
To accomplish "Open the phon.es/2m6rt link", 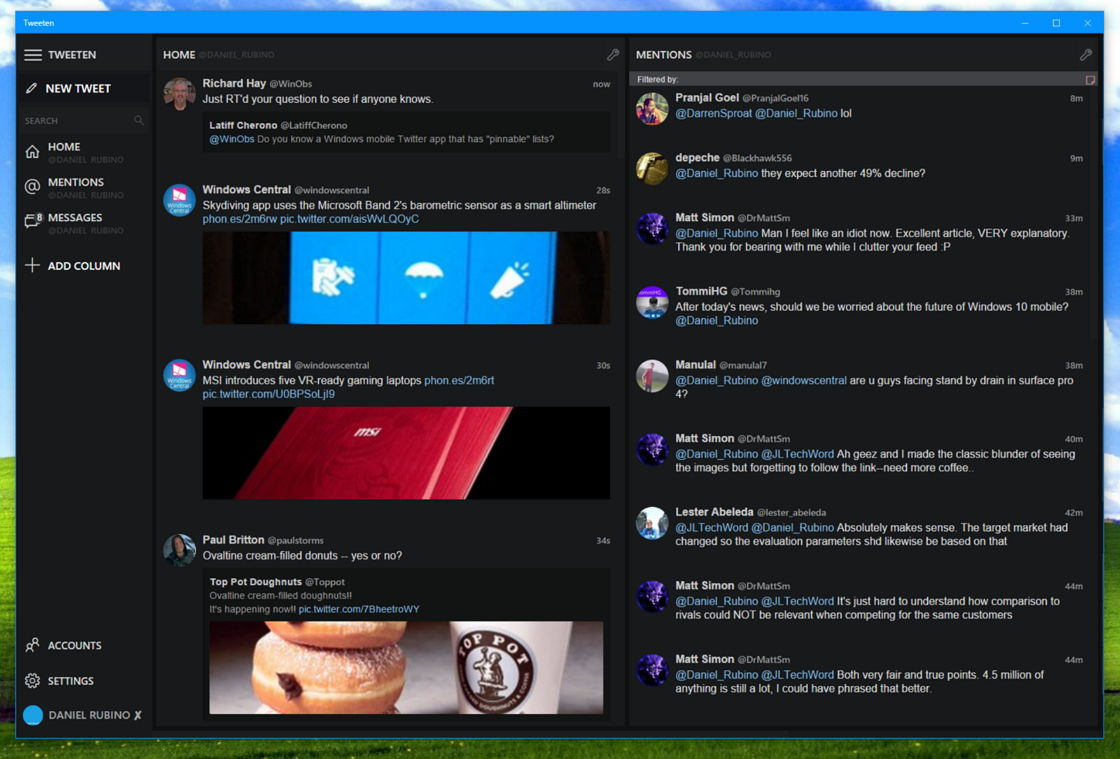I will pyautogui.click(x=459, y=381).
